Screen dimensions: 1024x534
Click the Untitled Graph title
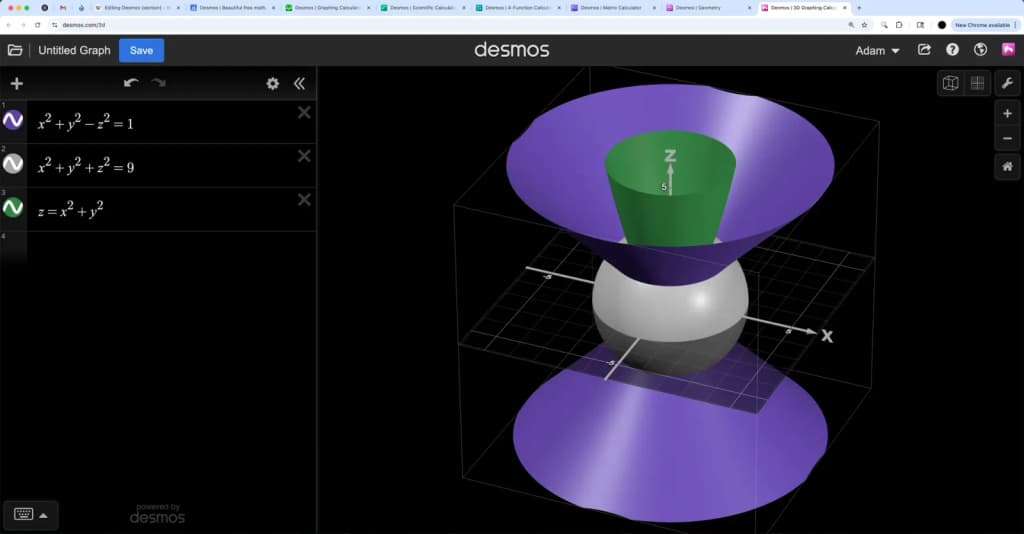coord(74,50)
